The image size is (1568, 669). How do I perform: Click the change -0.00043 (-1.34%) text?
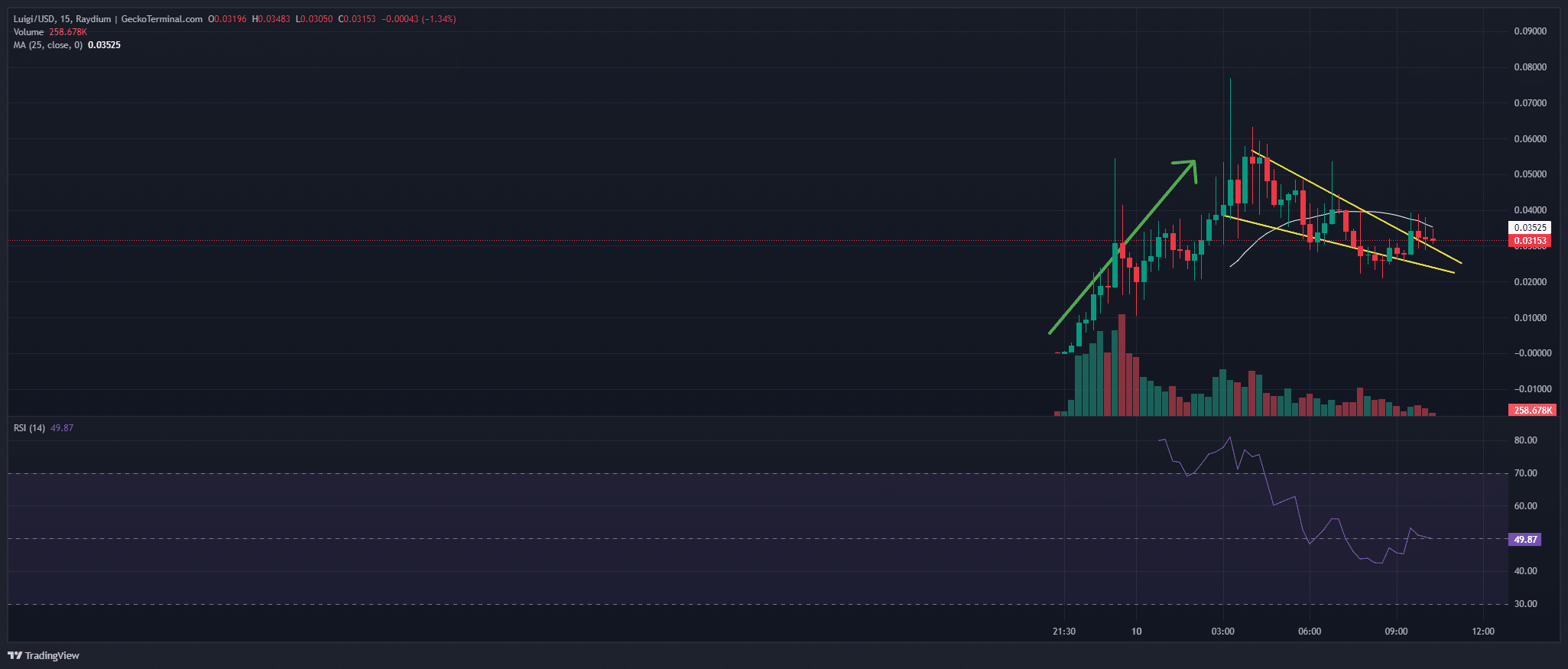pyautogui.click(x=419, y=19)
